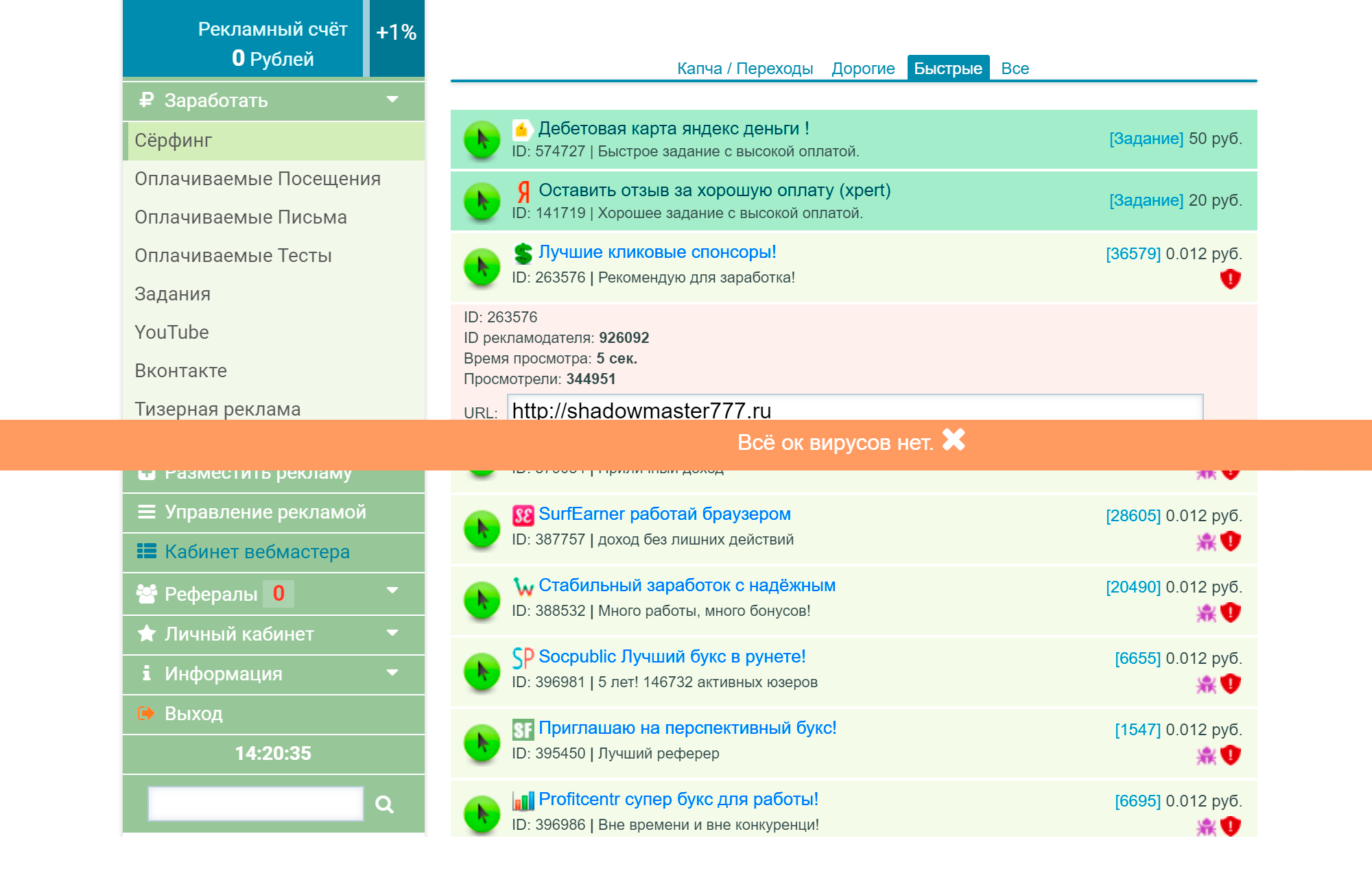Open Сёрфинг in the sidebar
Viewport: 1372px width, 871px height.
pyautogui.click(x=274, y=141)
